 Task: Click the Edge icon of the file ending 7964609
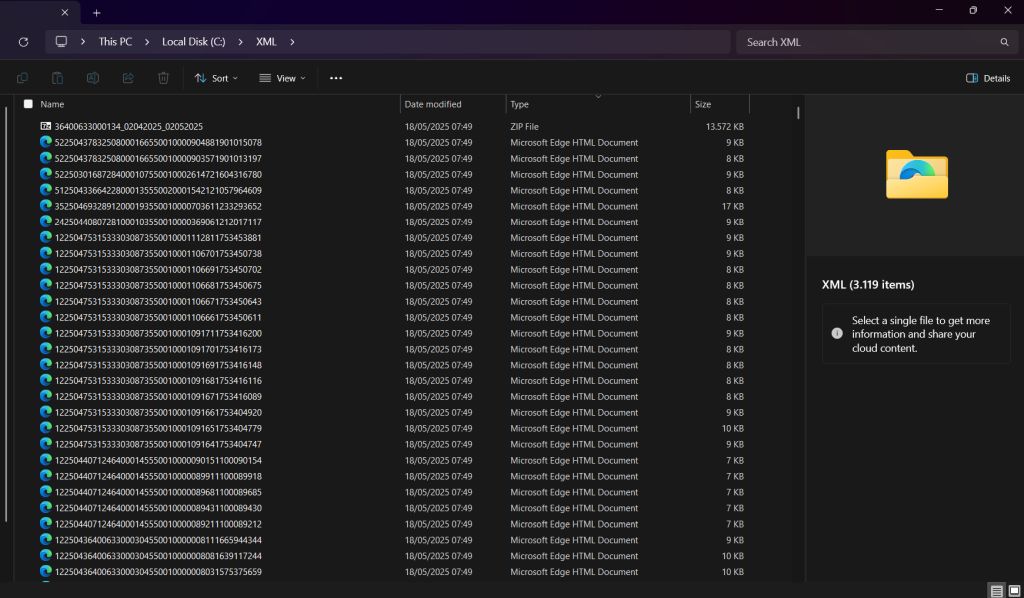[46, 190]
